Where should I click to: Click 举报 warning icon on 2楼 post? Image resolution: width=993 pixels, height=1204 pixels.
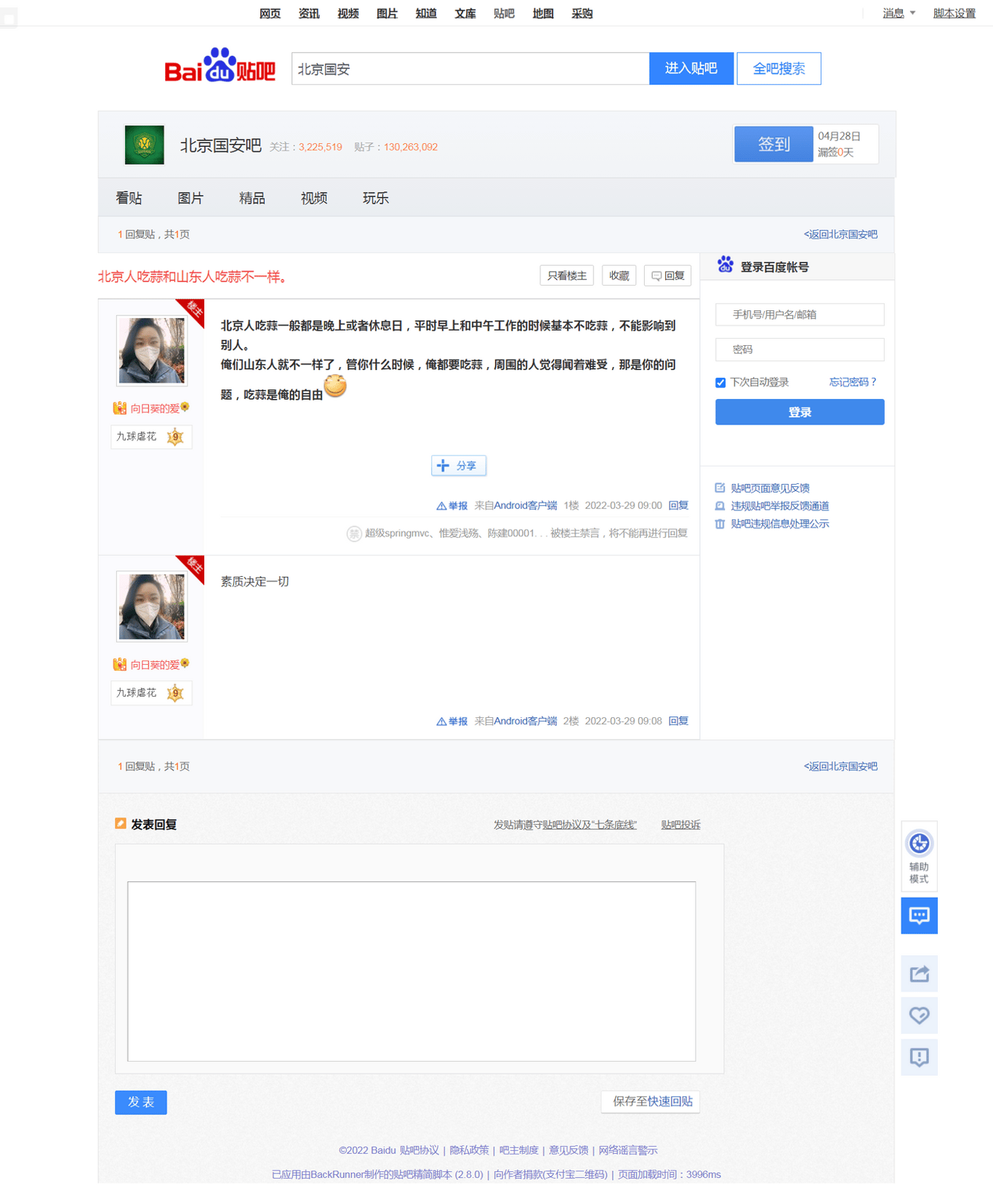[x=441, y=722]
